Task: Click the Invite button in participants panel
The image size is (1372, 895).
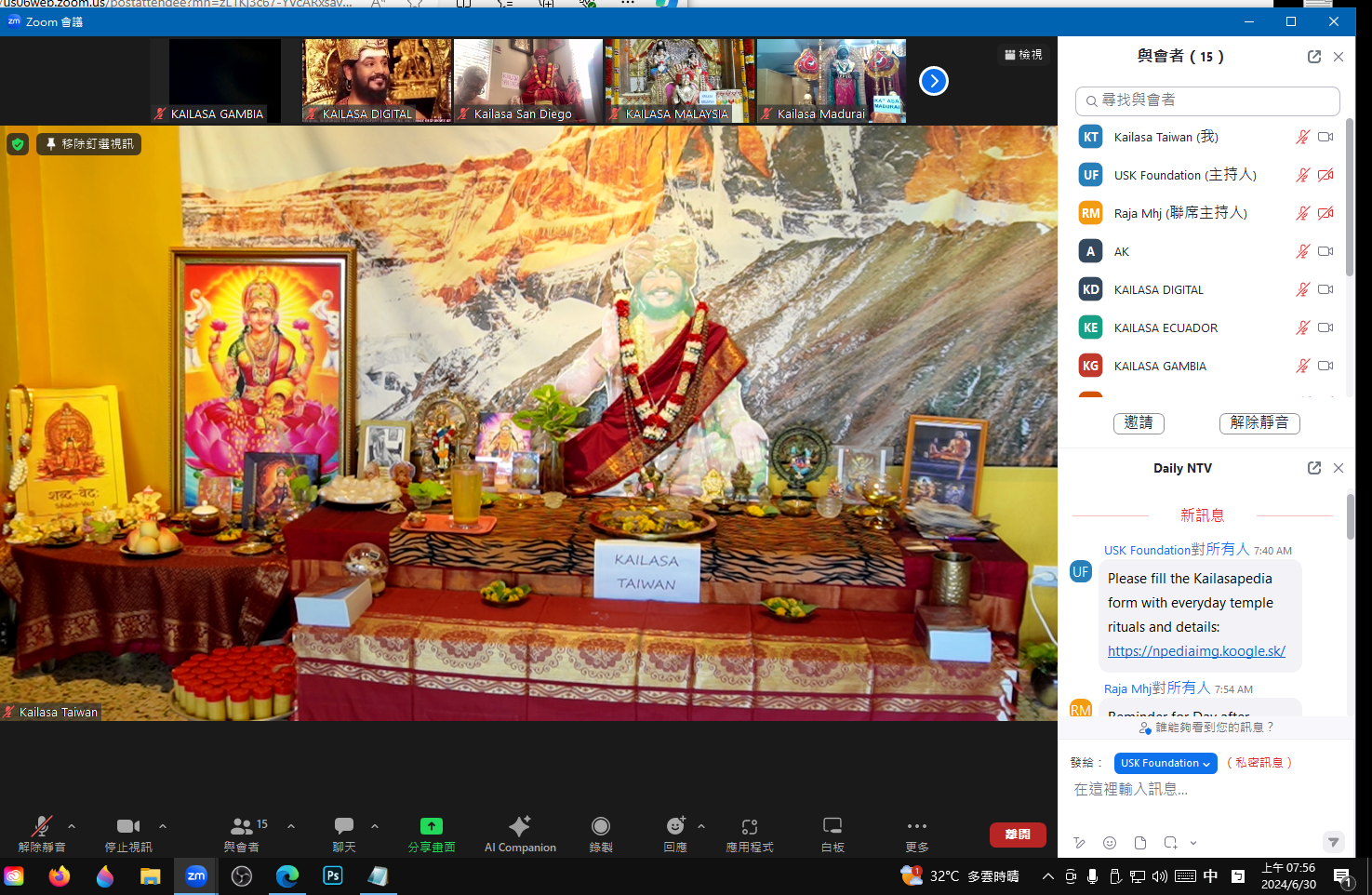Action: (1139, 423)
